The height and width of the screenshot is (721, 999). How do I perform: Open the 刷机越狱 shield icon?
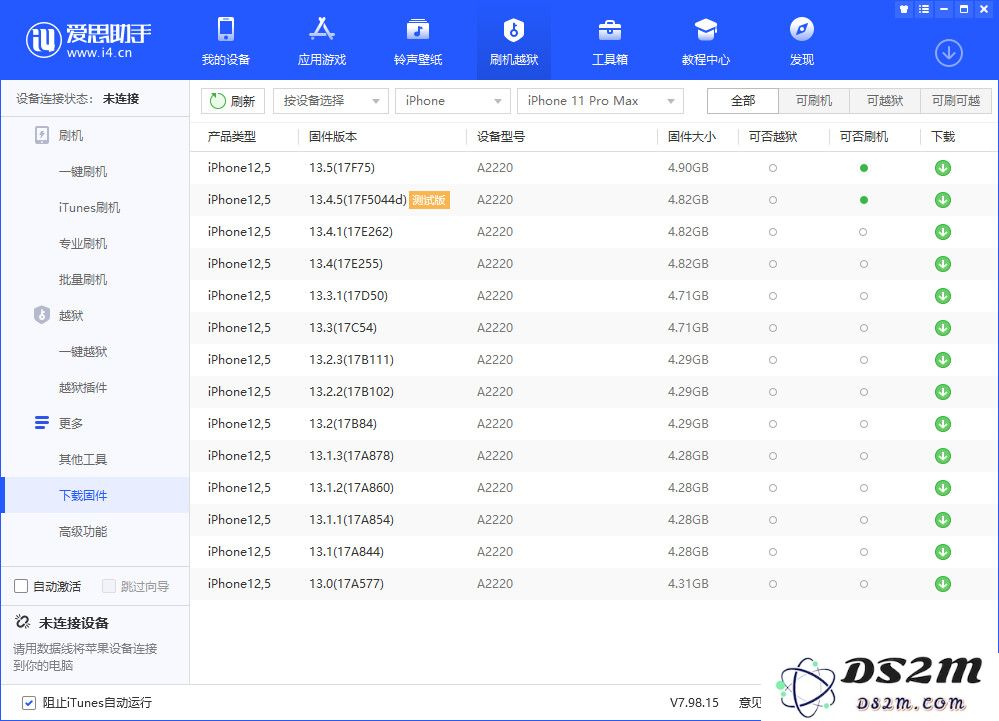(x=514, y=29)
